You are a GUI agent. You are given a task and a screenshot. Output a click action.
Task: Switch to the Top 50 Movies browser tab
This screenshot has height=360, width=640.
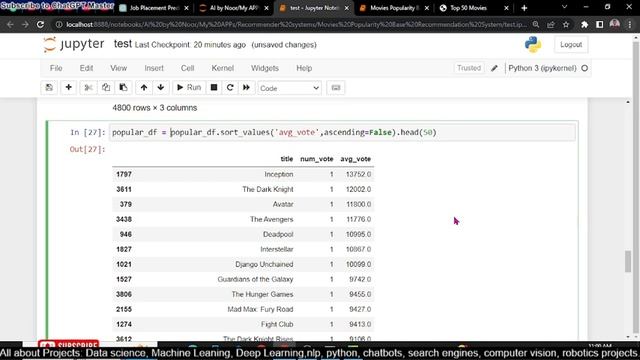click(x=468, y=8)
